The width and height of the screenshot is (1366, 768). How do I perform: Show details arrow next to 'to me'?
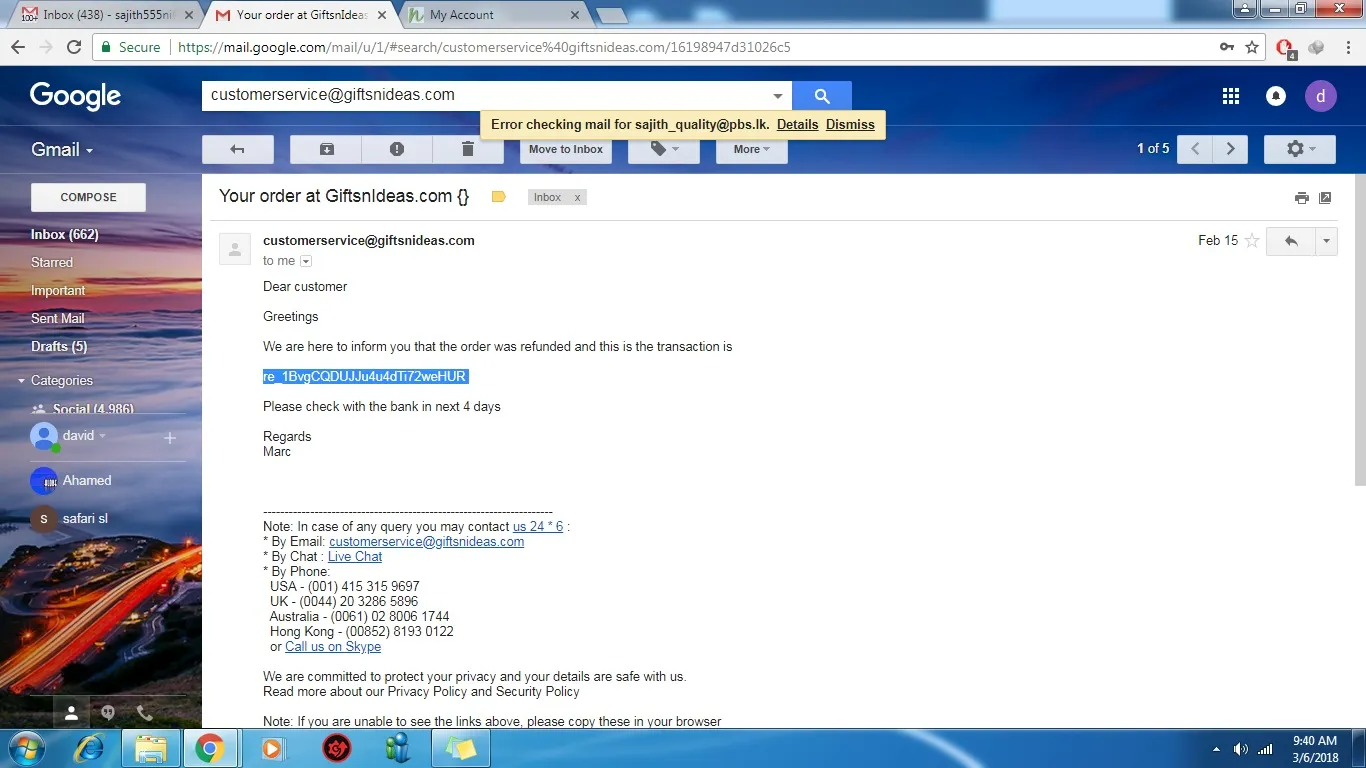point(306,261)
